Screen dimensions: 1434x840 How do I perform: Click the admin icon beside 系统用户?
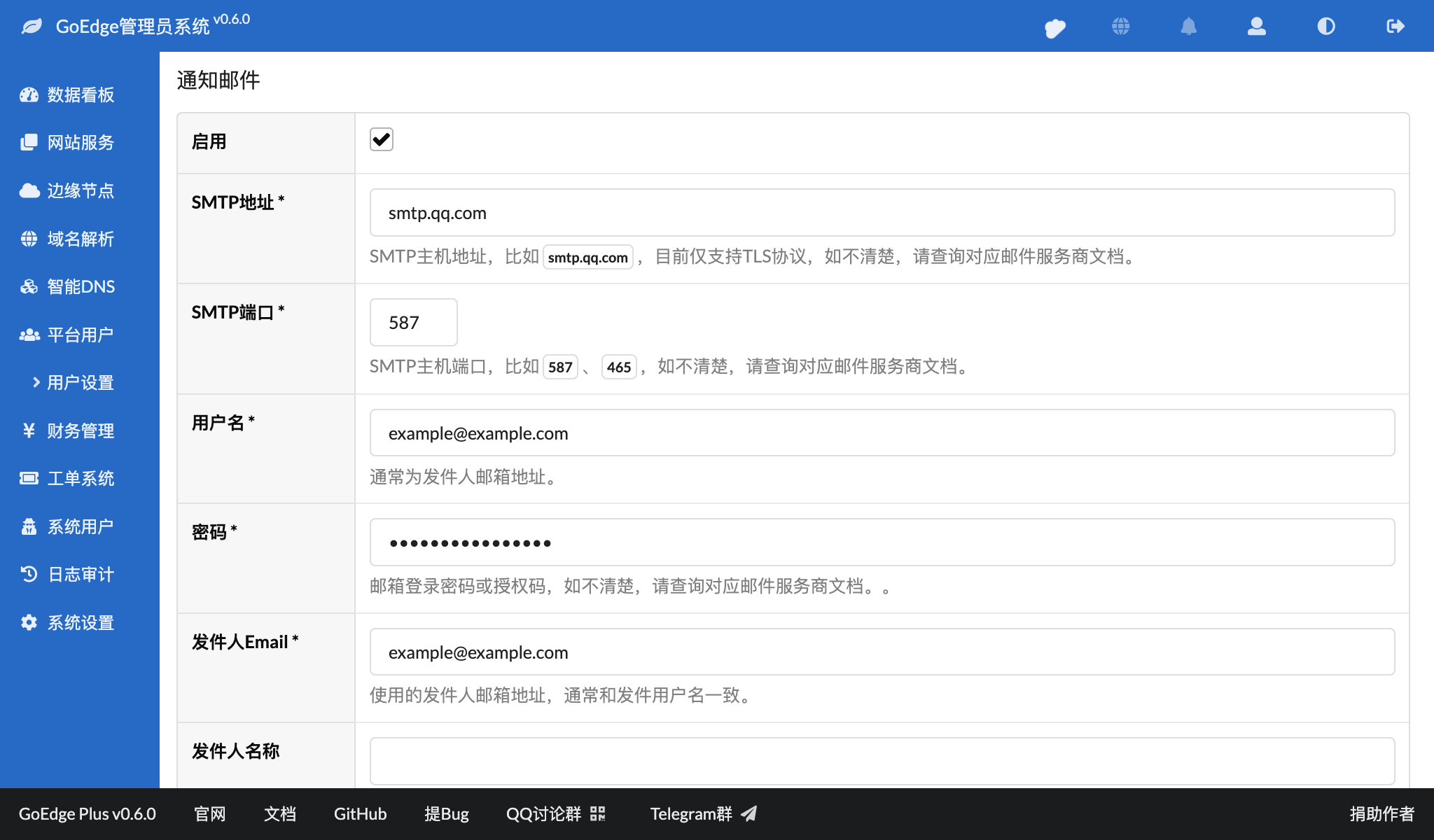pos(29,526)
